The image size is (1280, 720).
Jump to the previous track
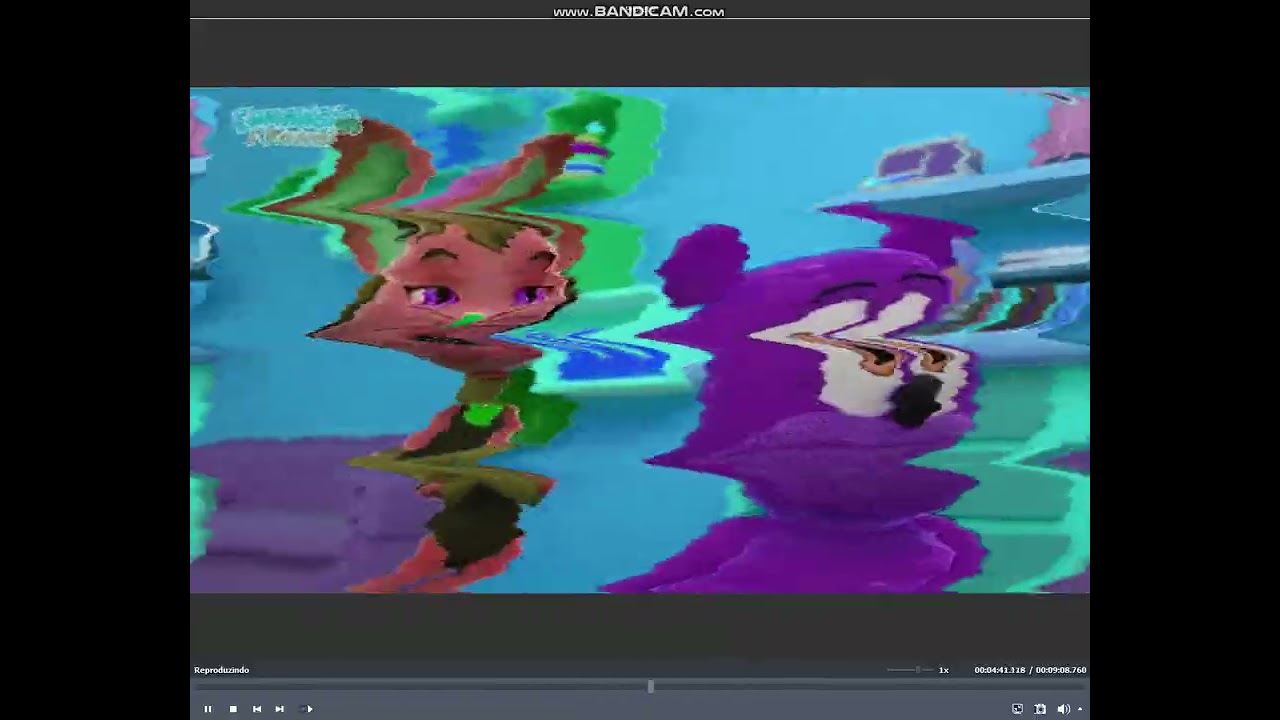[x=257, y=709]
